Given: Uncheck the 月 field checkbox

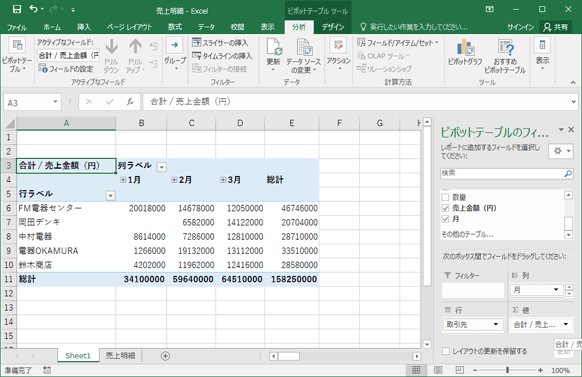Looking at the screenshot, I should [445, 219].
